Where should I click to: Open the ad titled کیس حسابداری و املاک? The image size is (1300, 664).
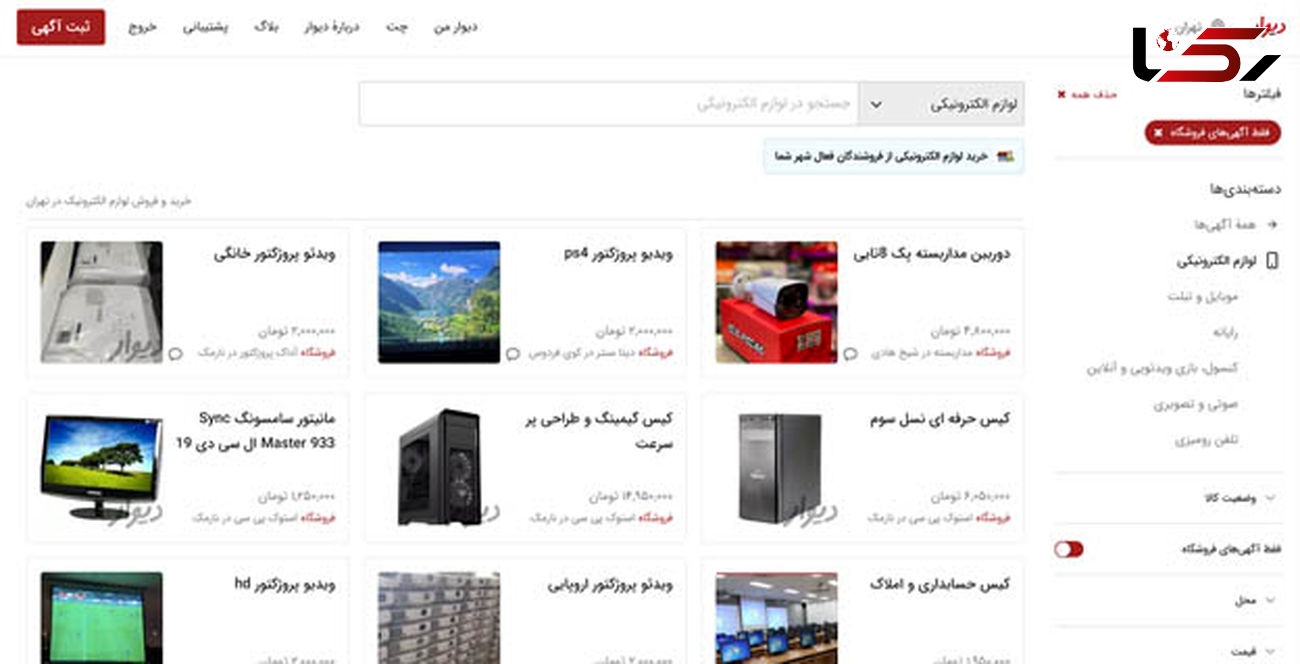click(939, 584)
